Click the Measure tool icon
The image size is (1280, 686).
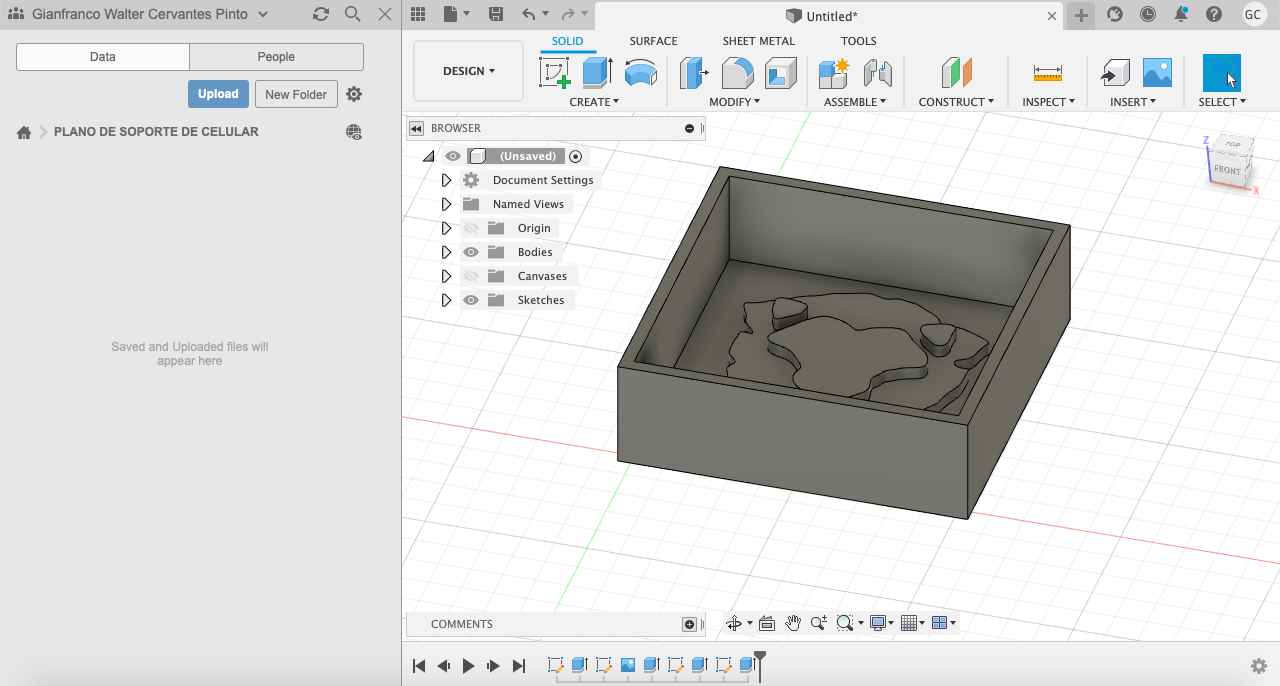tap(1048, 73)
